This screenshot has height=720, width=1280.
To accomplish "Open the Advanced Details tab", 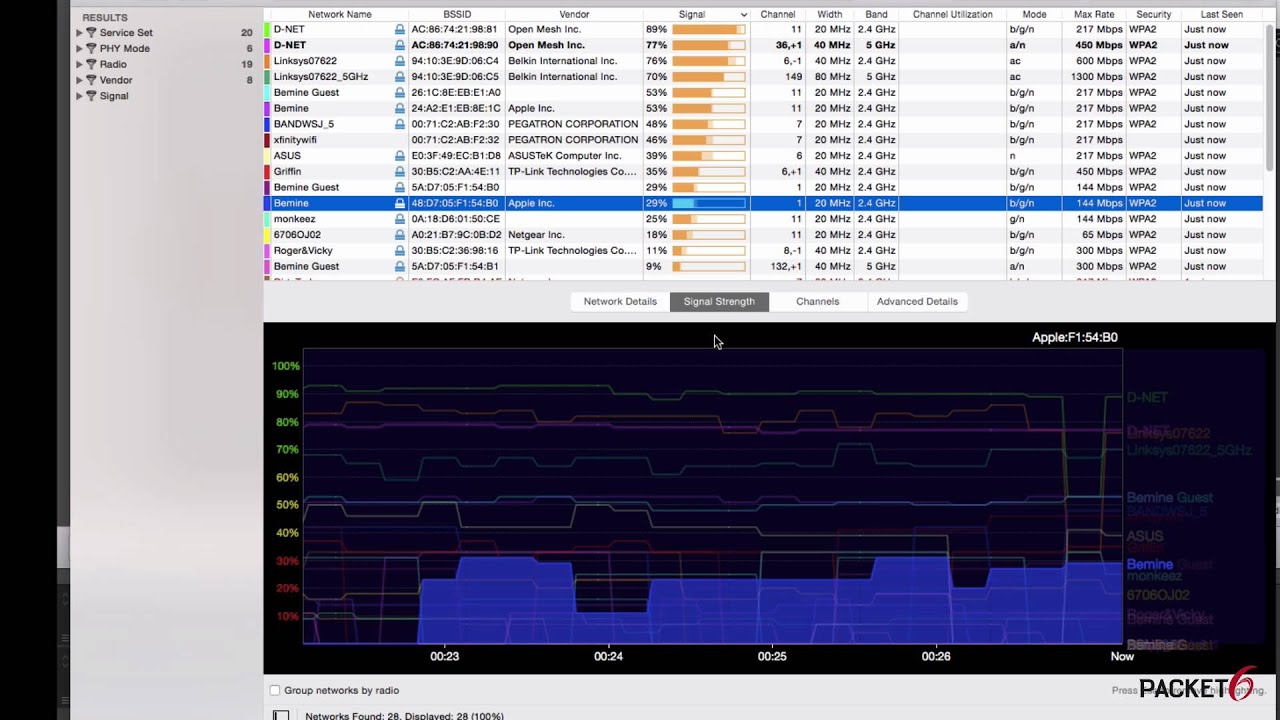I will pyautogui.click(x=917, y=301).
